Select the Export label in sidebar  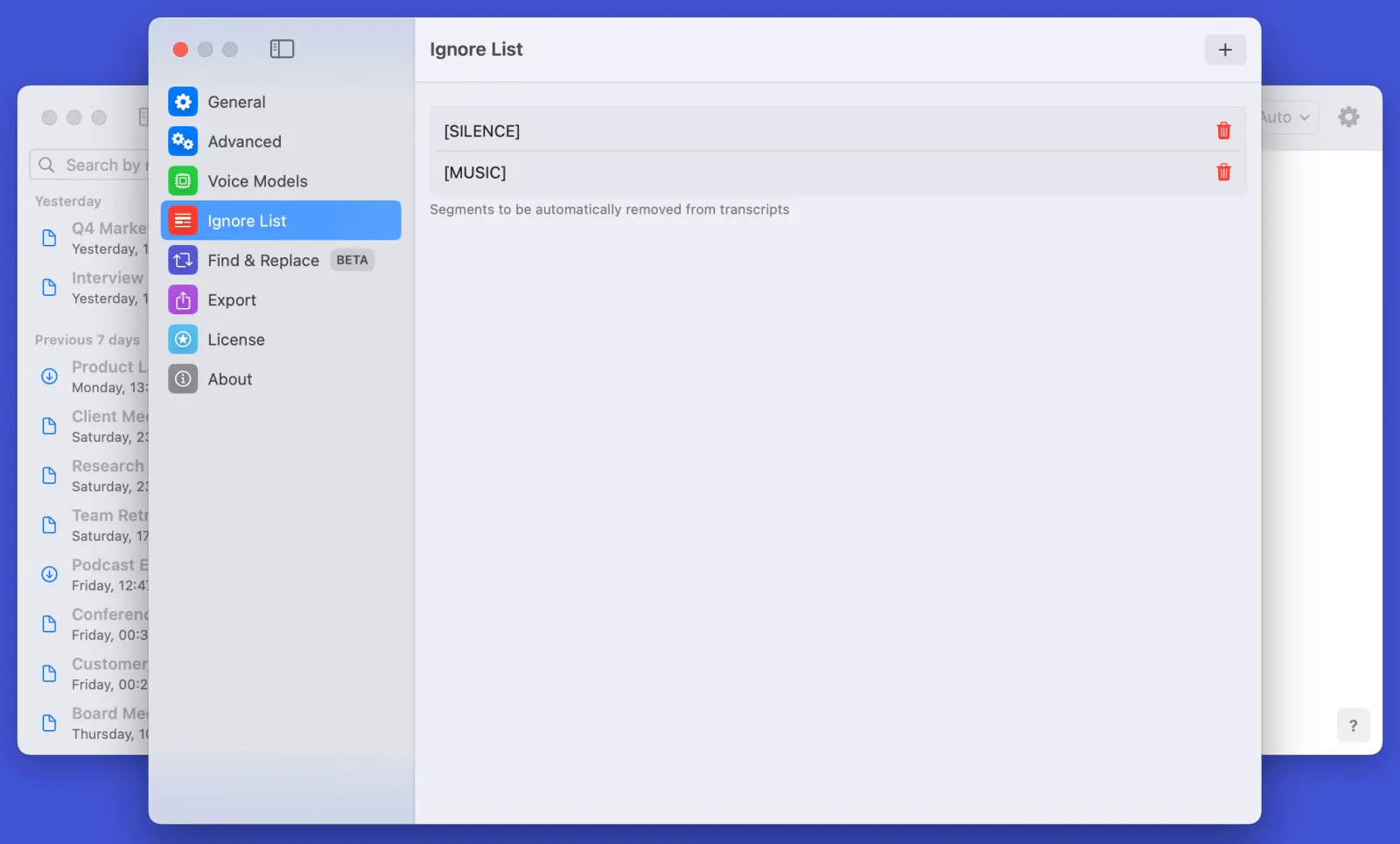tap(232, 300)
